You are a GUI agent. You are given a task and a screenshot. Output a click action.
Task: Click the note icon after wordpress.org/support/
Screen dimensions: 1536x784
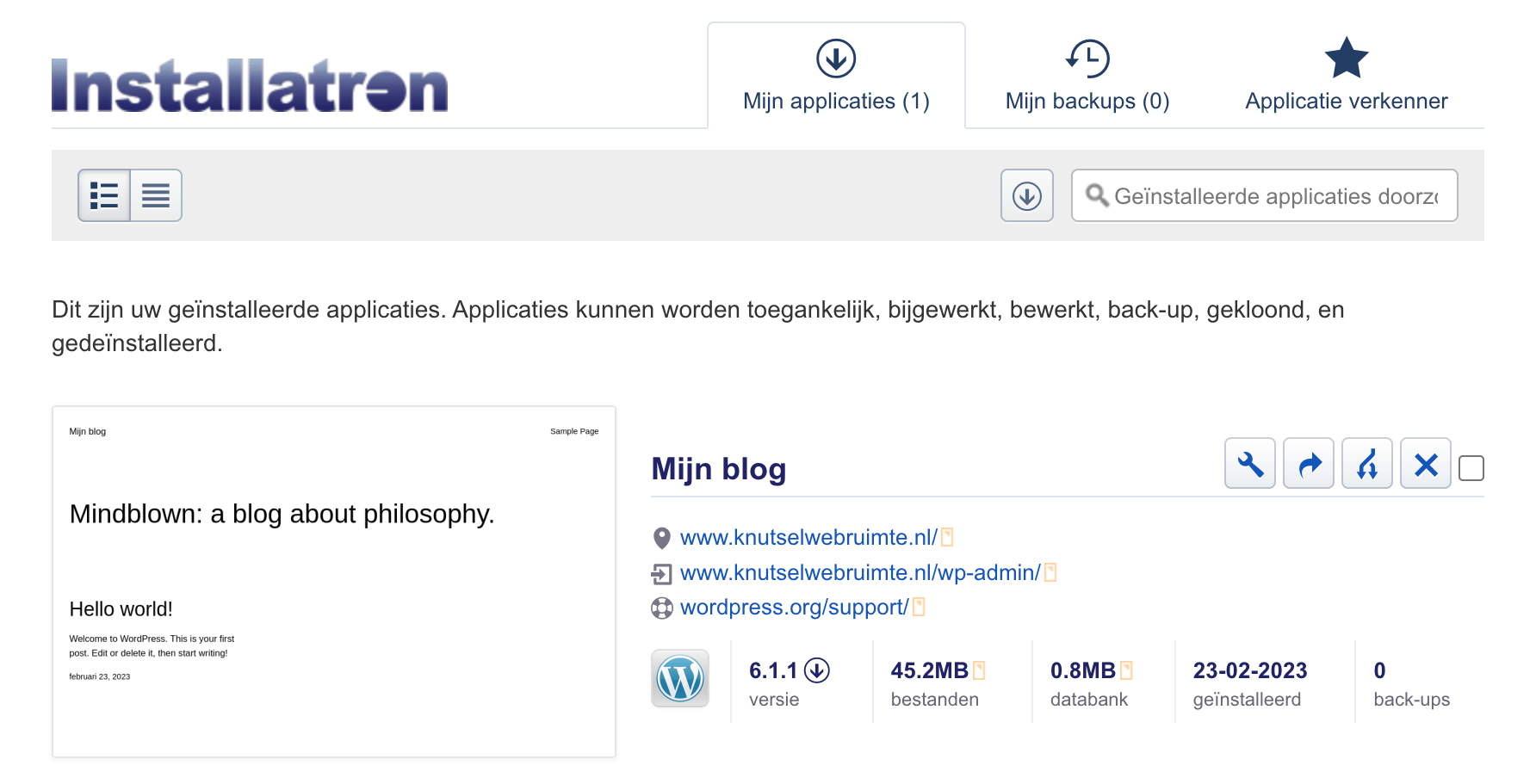[919, 607]
